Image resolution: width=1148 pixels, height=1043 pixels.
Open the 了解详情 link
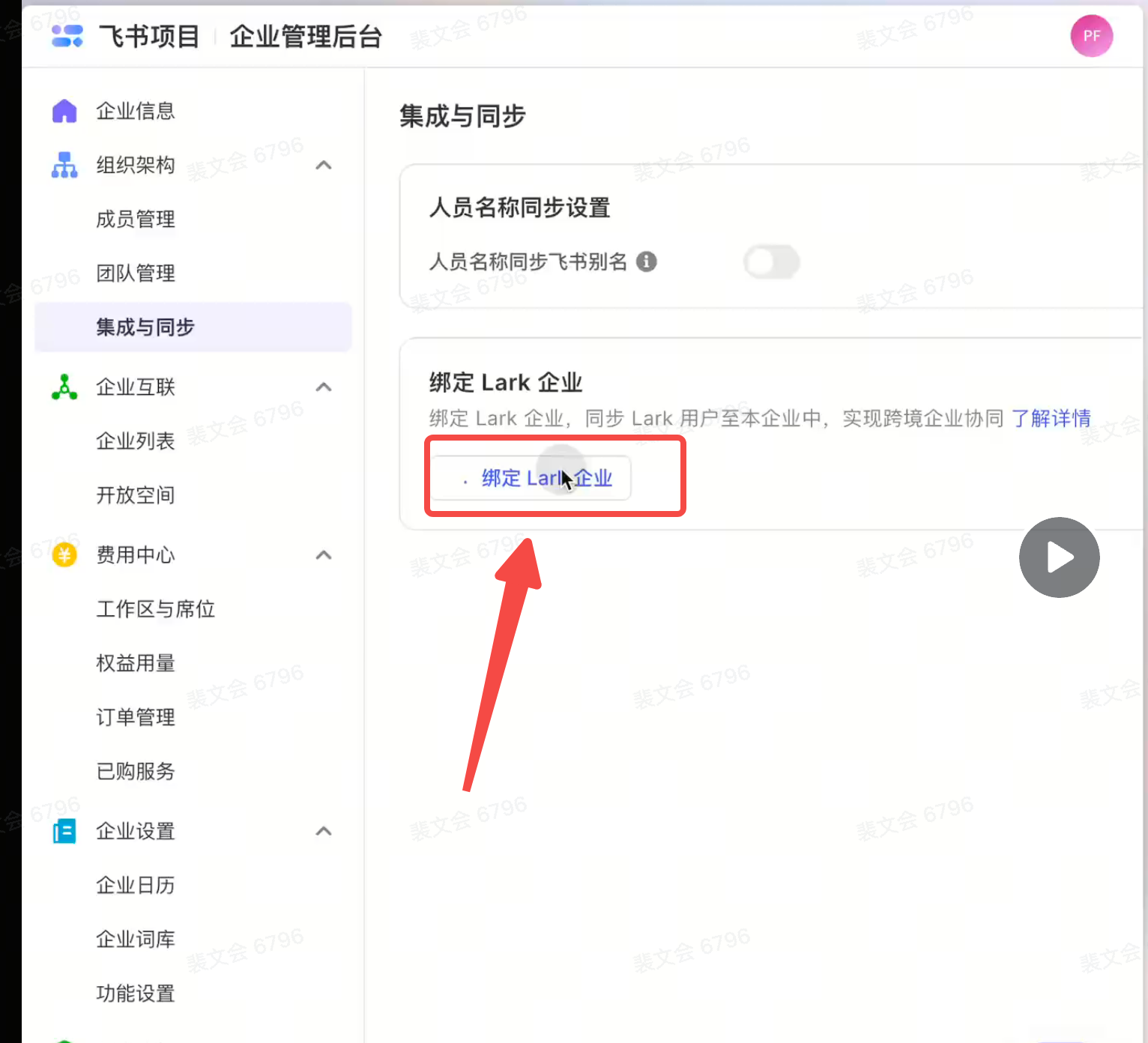tap(1051, 418)
